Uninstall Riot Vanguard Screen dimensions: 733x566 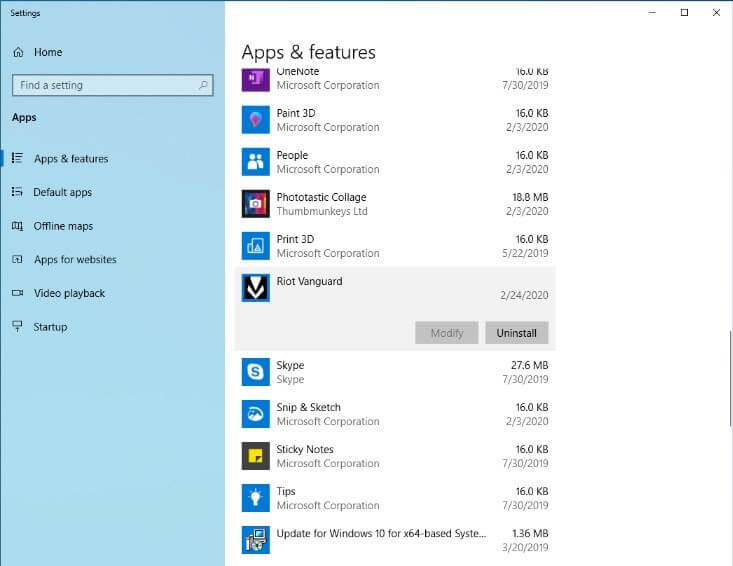[516, 333]
